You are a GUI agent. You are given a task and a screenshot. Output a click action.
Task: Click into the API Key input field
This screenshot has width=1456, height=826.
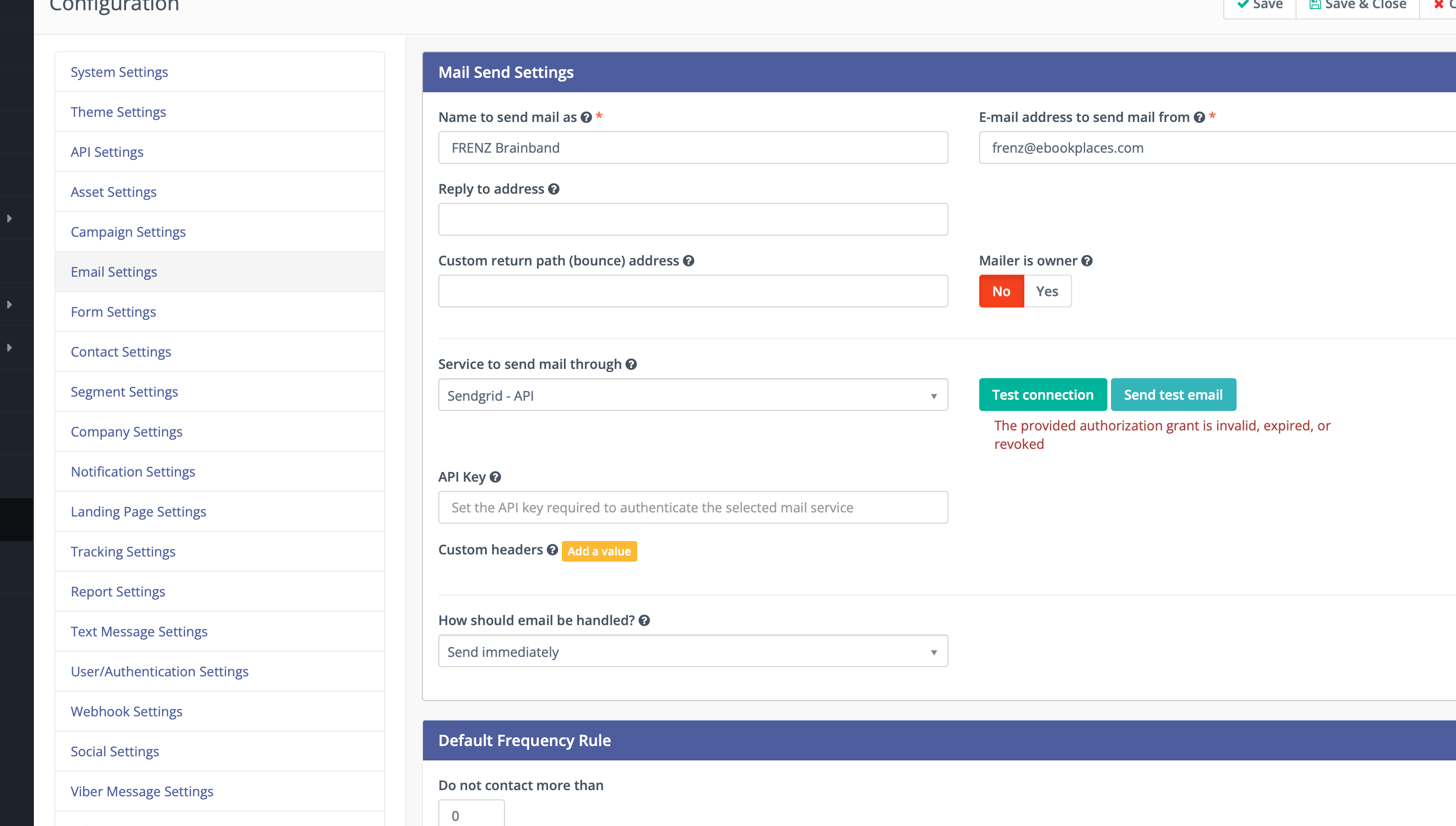pos(692,508)
